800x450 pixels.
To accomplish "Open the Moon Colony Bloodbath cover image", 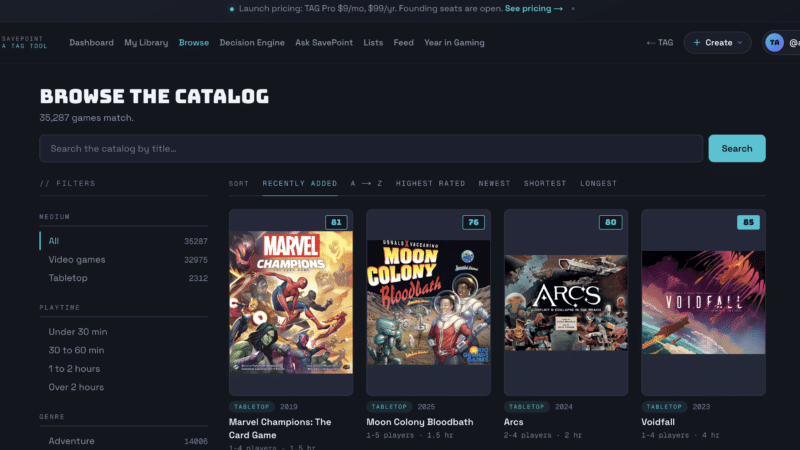I will (x=429, y=303).
